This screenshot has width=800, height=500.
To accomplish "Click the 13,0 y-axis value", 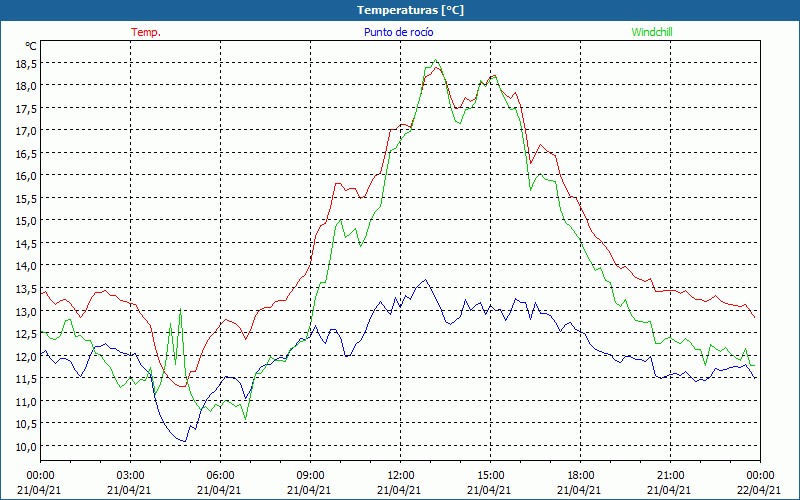I will (25, 311).
